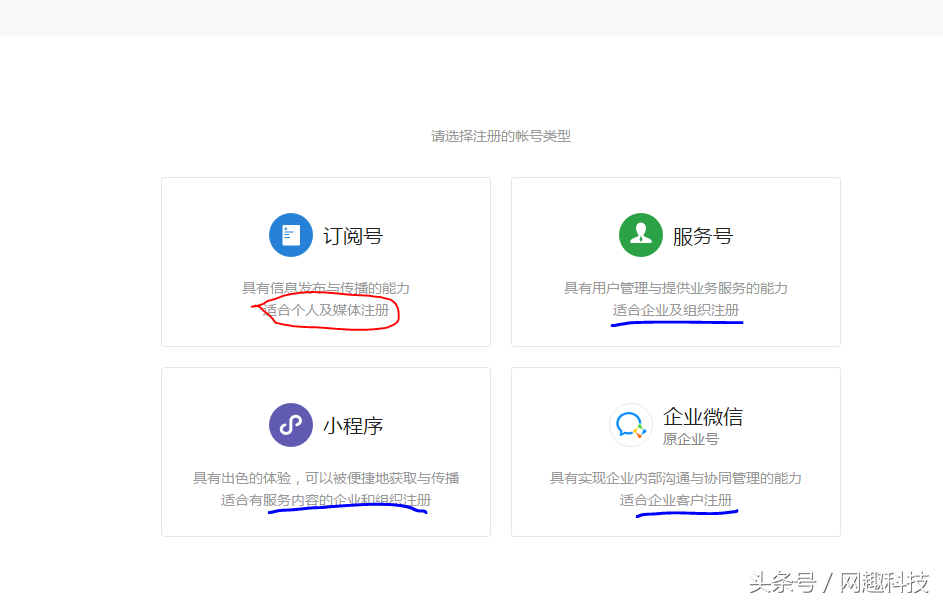
Task: Select the 小程序 account type title
Action: [x=353, y=426]
